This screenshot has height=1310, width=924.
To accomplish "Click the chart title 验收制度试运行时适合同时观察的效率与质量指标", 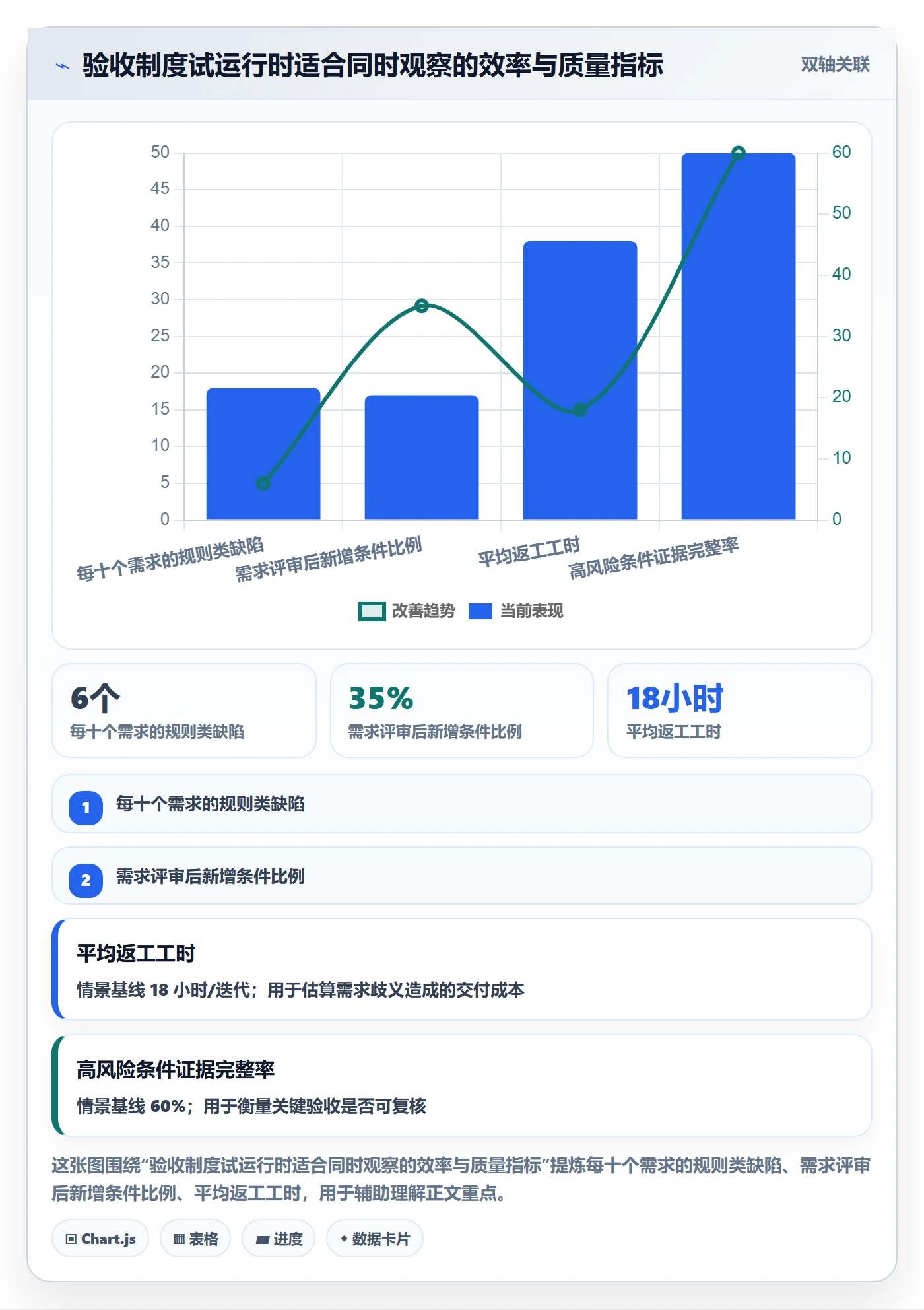I will pos(373,65).
